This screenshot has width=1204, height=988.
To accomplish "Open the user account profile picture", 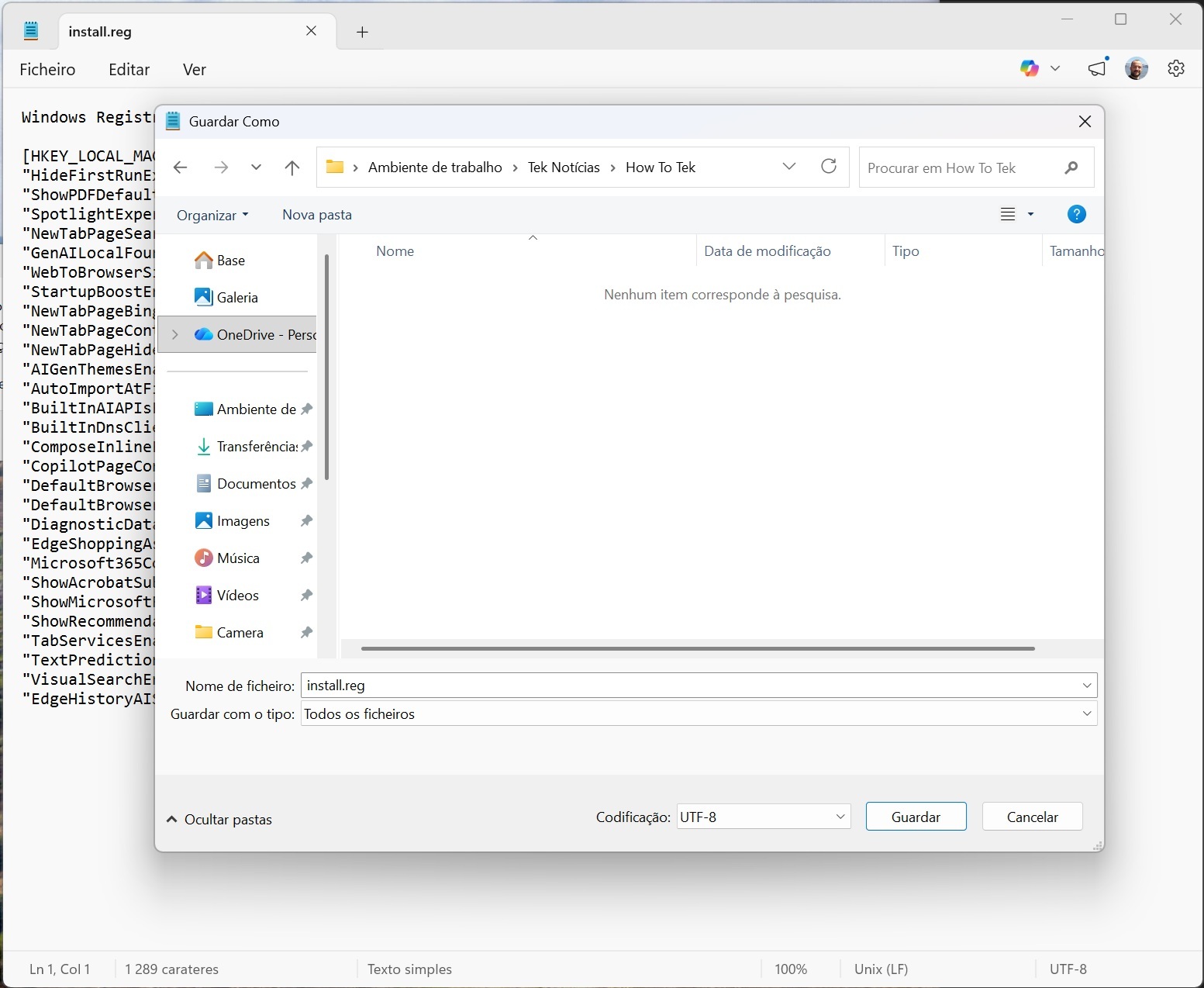I will click(1136, 69).
